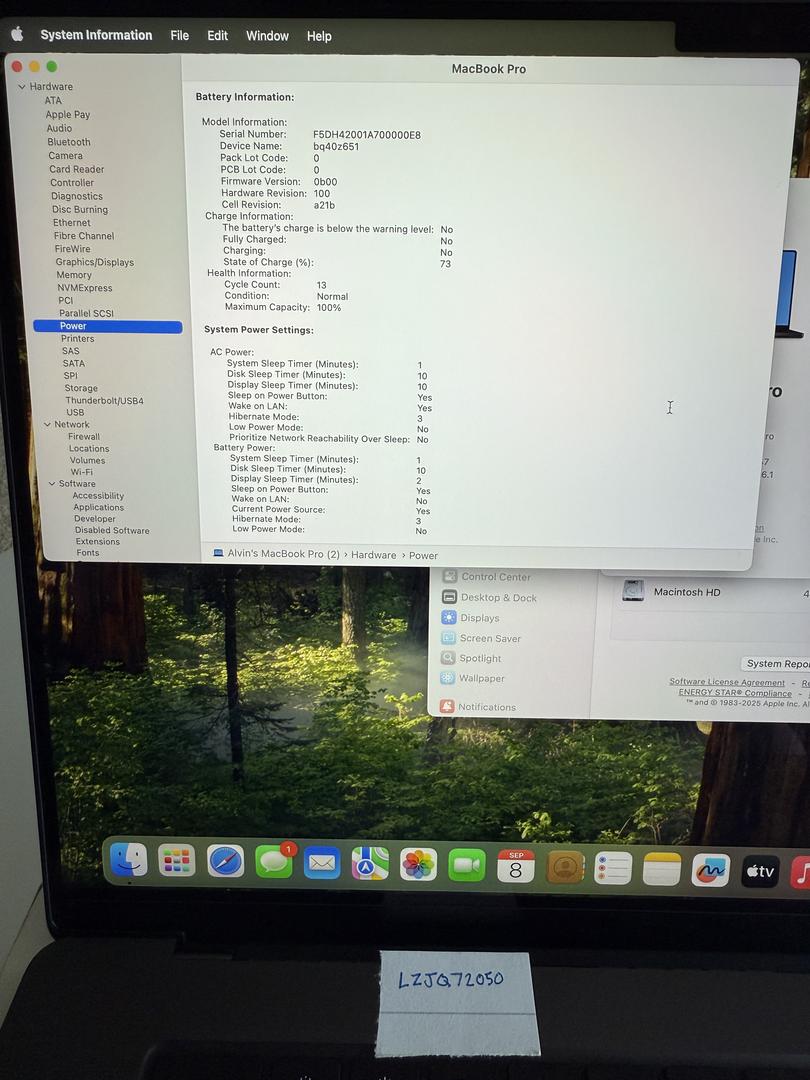
Task: Open Maps from the Dock
Action: point(370,863)
